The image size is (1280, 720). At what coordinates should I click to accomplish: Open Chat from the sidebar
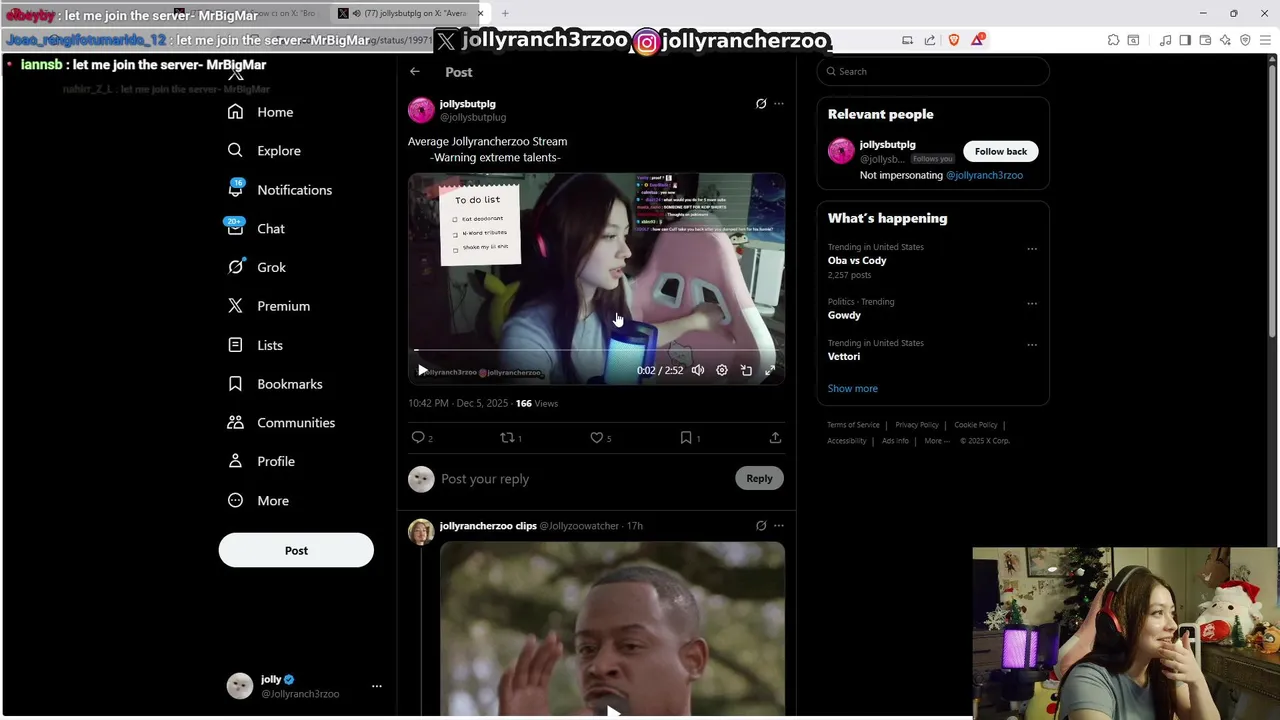point(256,228)
